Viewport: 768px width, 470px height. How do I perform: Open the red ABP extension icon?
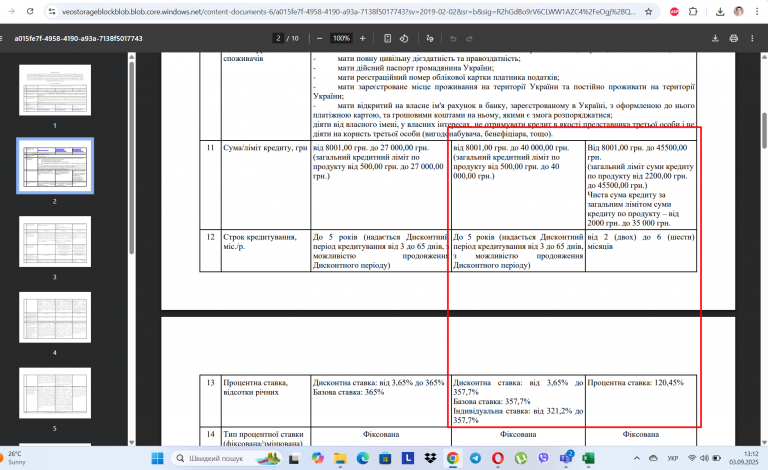point(674,11)
